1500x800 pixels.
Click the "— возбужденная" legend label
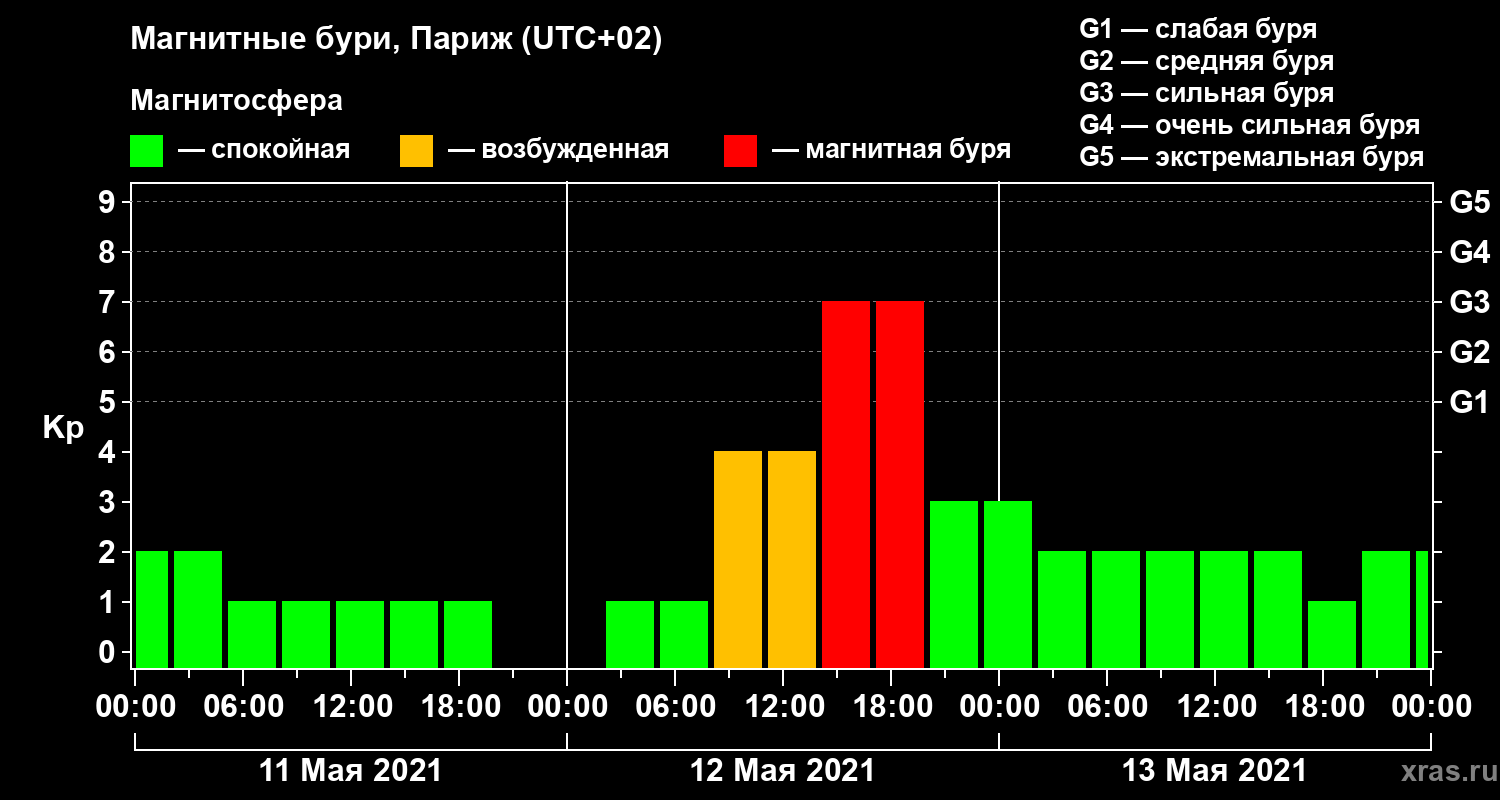[x=558, y=151]
